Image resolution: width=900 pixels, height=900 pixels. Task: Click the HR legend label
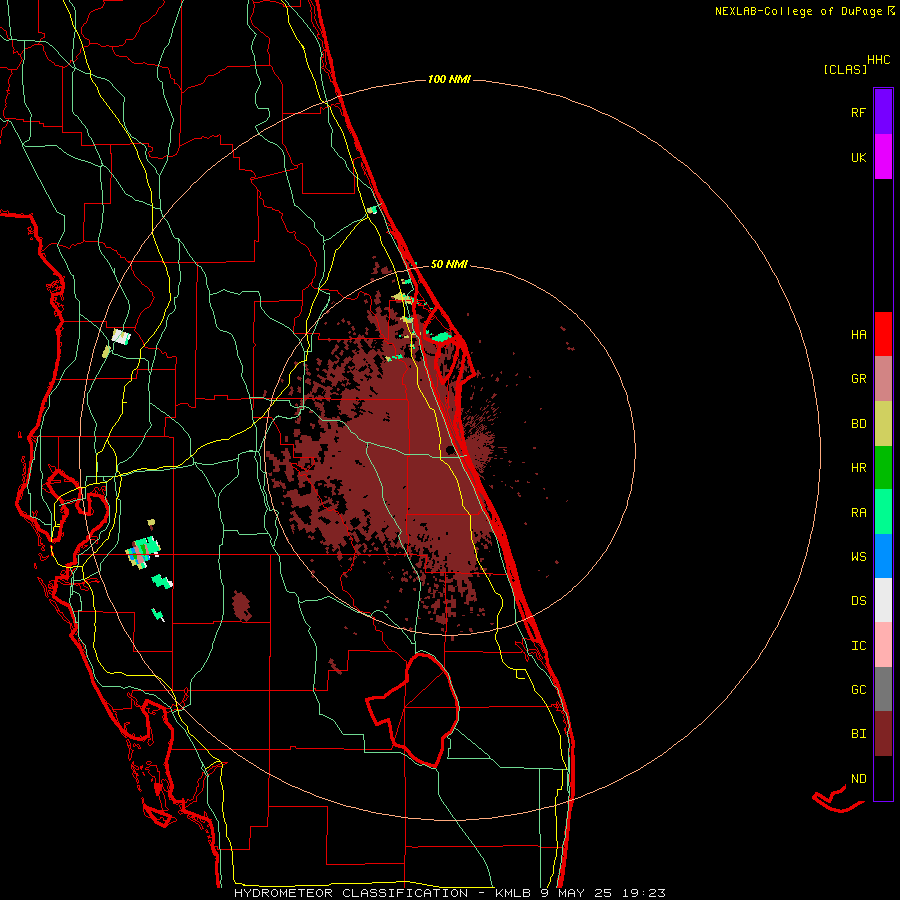[x=858, y=468]
